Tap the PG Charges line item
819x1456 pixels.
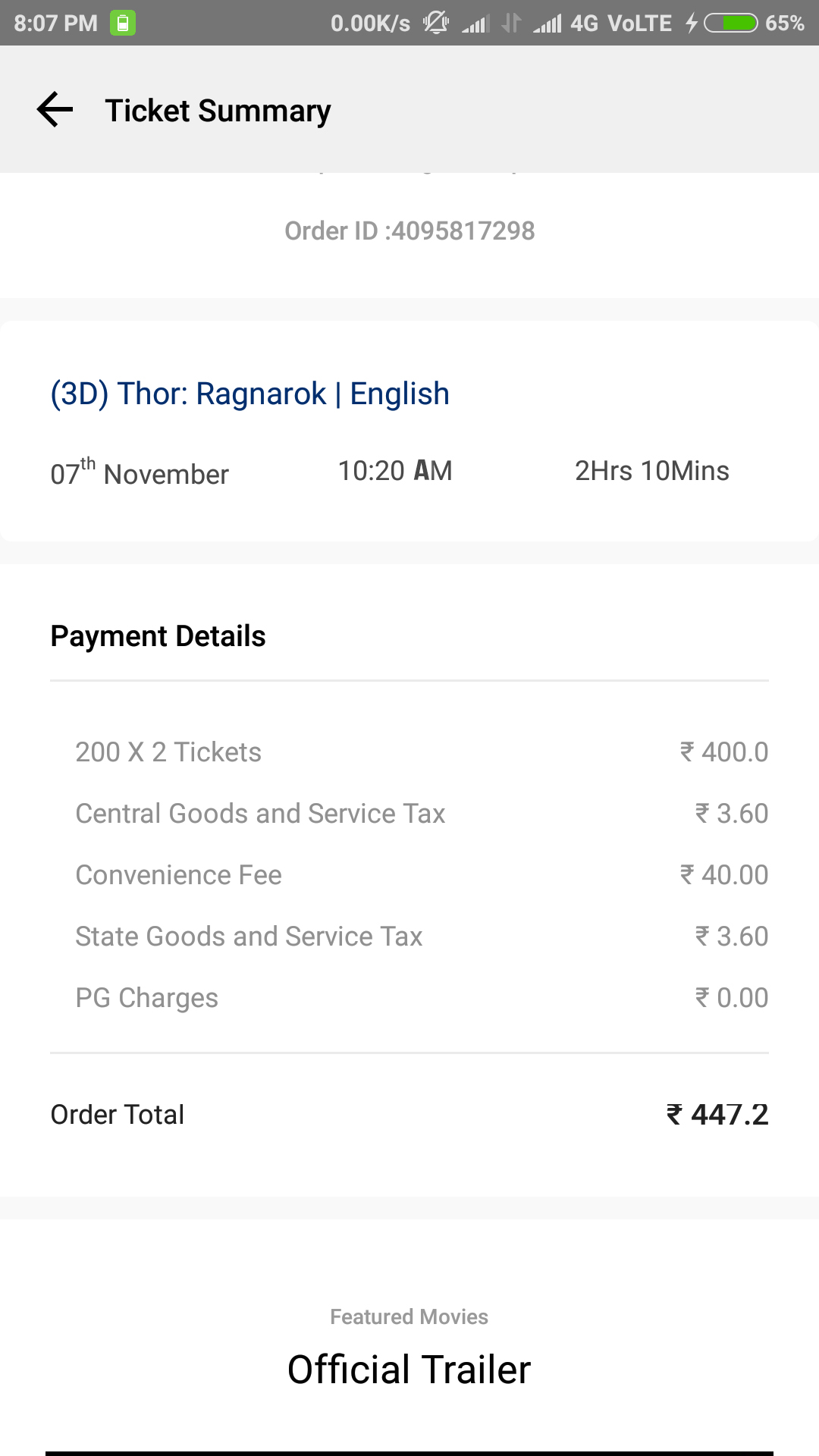pos(146,998)
